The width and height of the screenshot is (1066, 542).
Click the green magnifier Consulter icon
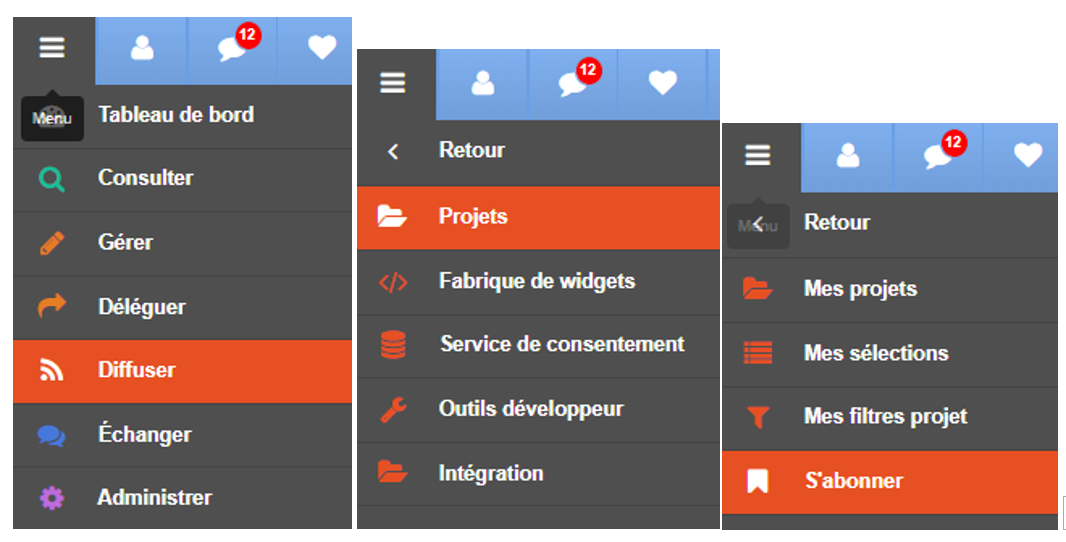(52, 180)
